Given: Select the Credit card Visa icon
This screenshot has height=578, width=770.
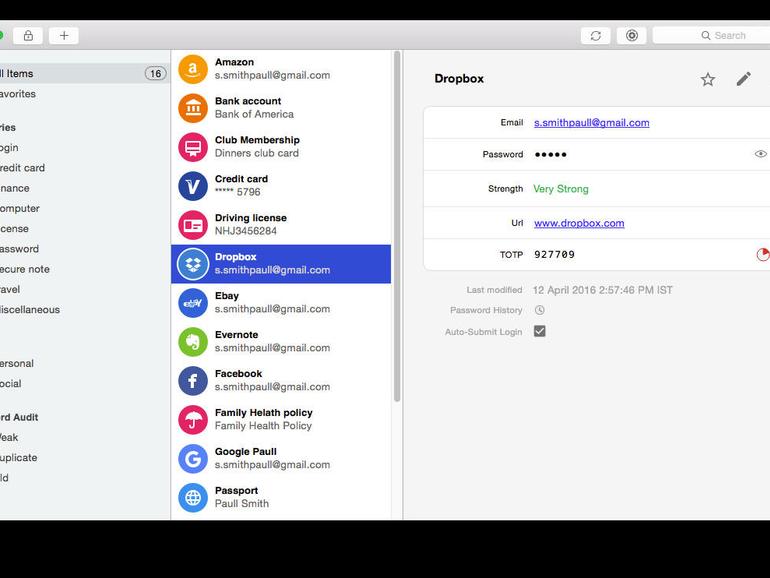Looking at the screenshot, I should (x=193, y=186).
